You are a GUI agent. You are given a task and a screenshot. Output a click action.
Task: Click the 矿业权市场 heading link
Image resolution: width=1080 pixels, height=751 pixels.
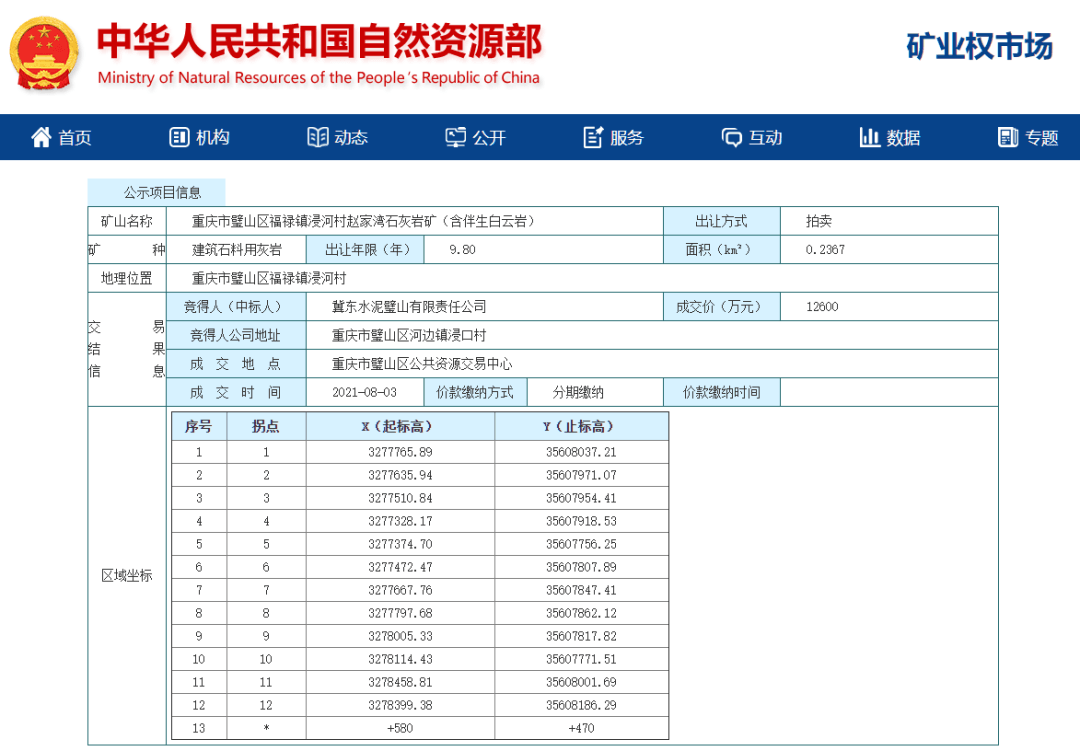pos(979,46)
